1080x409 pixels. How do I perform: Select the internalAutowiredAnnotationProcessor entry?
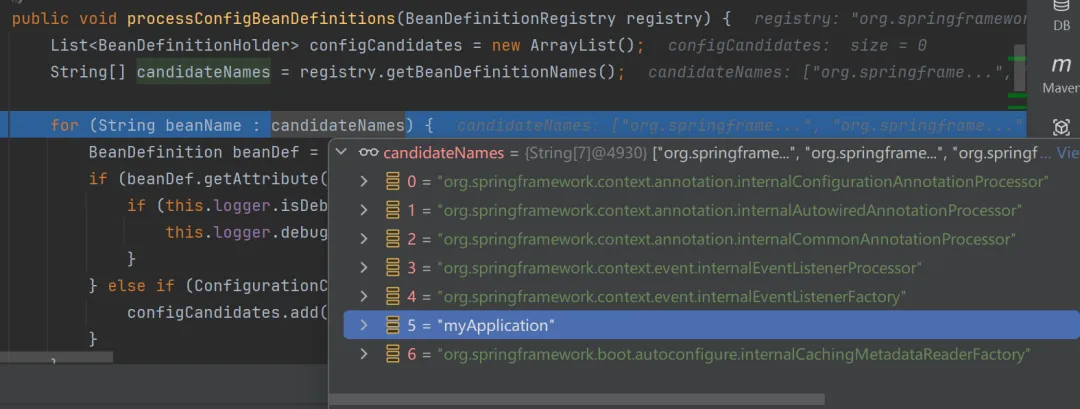click(x=728, y=211)
